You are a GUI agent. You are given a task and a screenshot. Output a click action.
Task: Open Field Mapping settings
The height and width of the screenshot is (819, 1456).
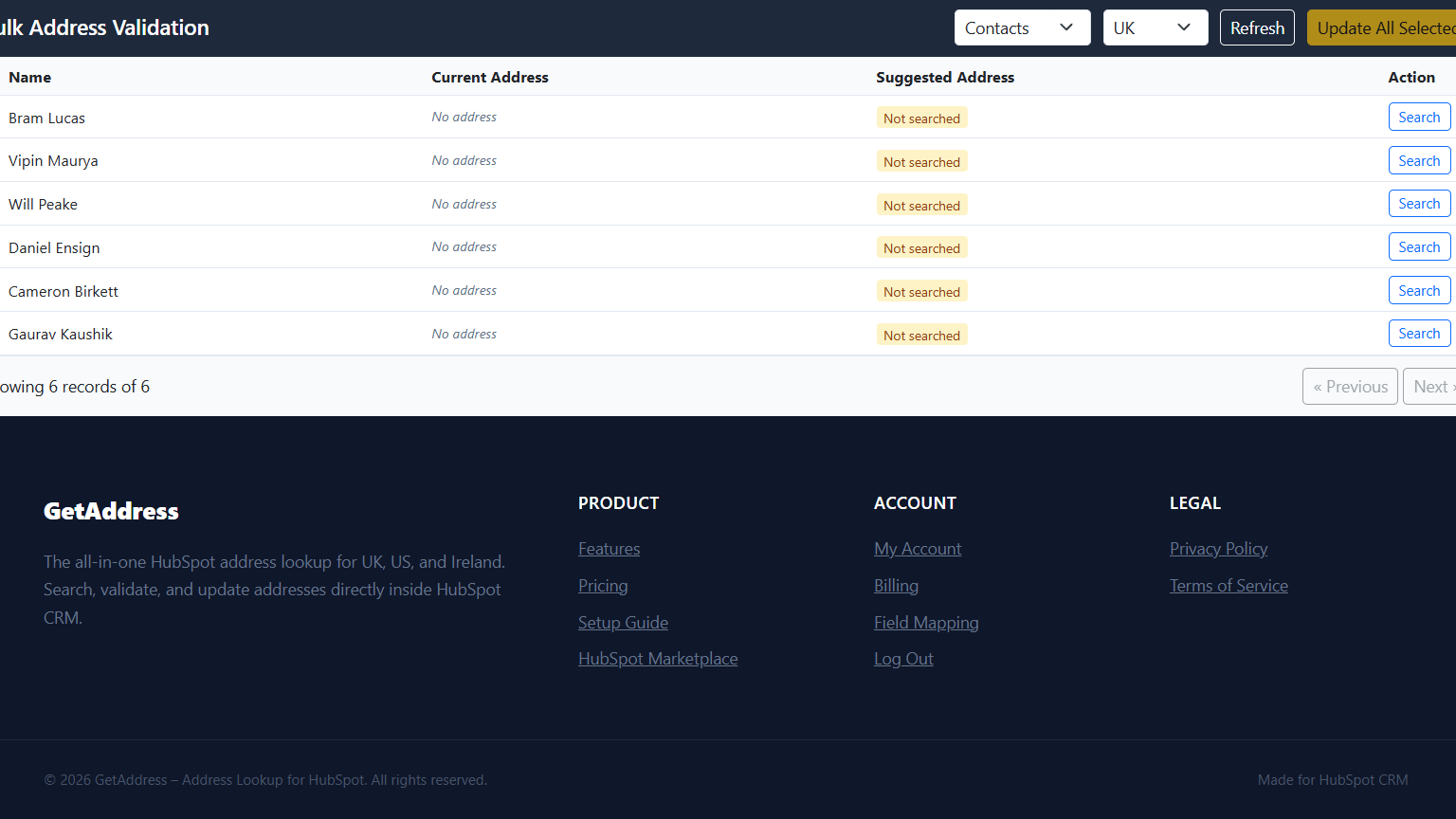tap(926, 622)
